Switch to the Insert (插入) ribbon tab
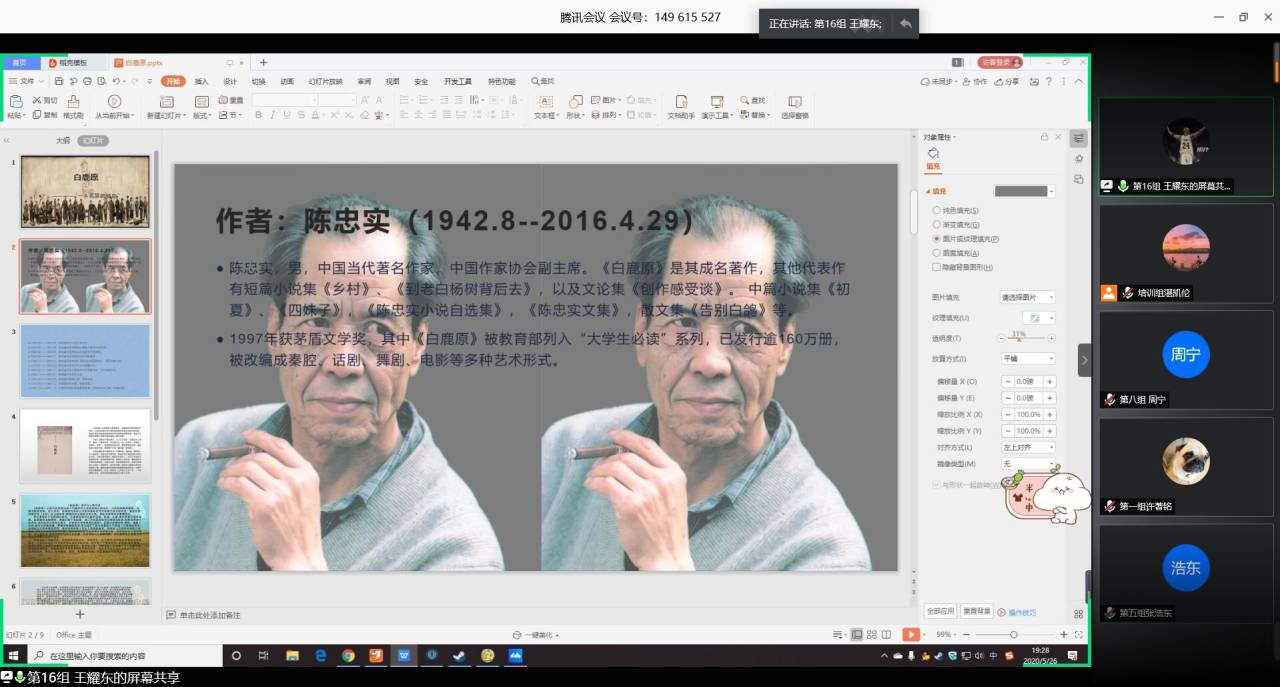 tap(202, 81)
